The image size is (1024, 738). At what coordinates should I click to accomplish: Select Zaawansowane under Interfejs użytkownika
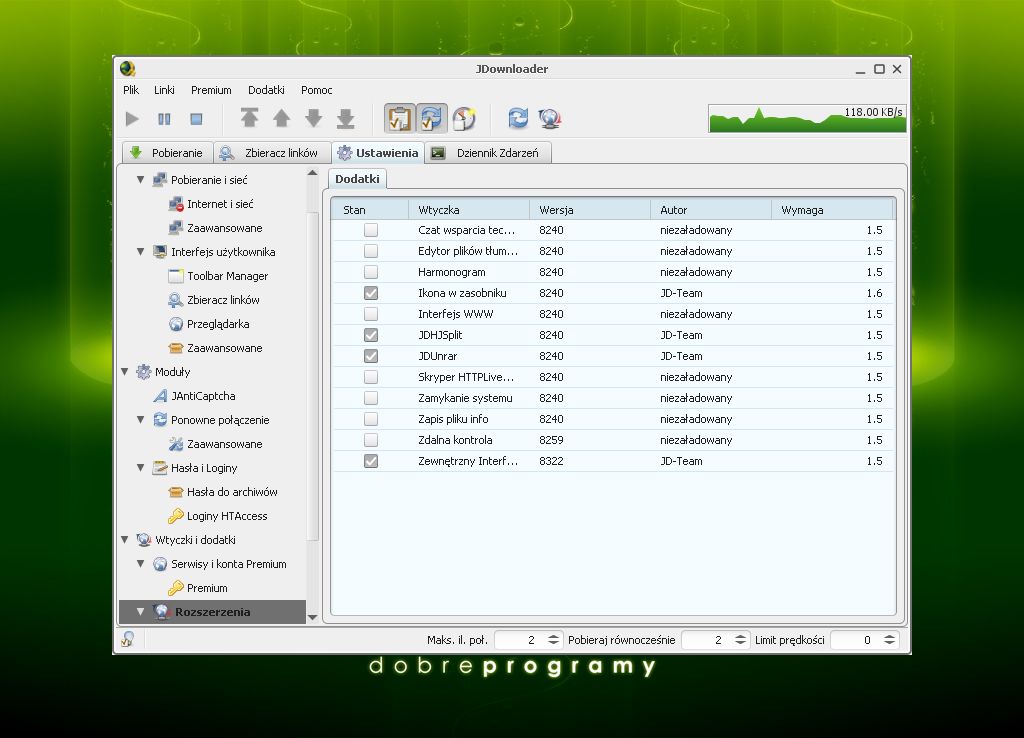[216, 348]
